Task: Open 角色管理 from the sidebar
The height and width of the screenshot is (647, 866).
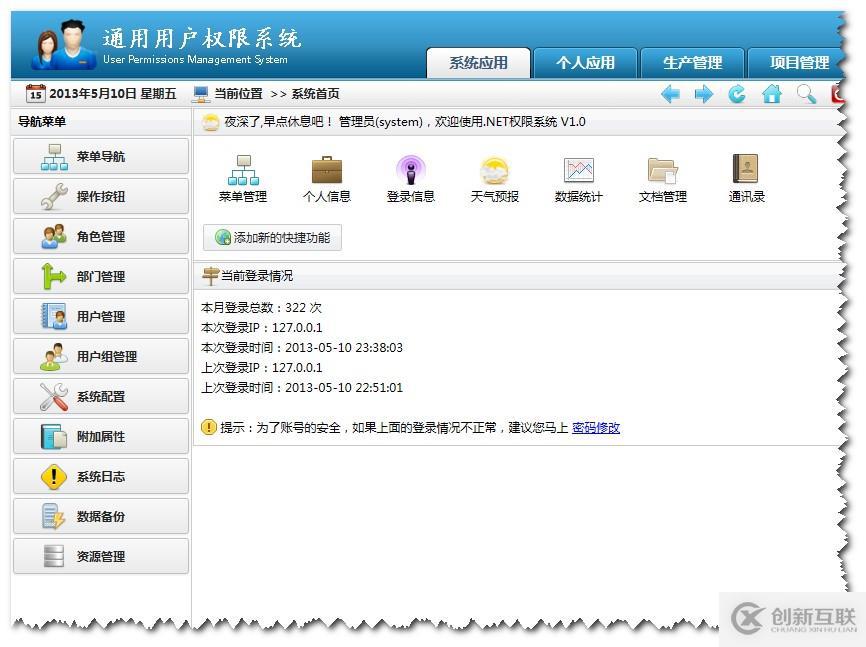Action: (x=101, y=236)
